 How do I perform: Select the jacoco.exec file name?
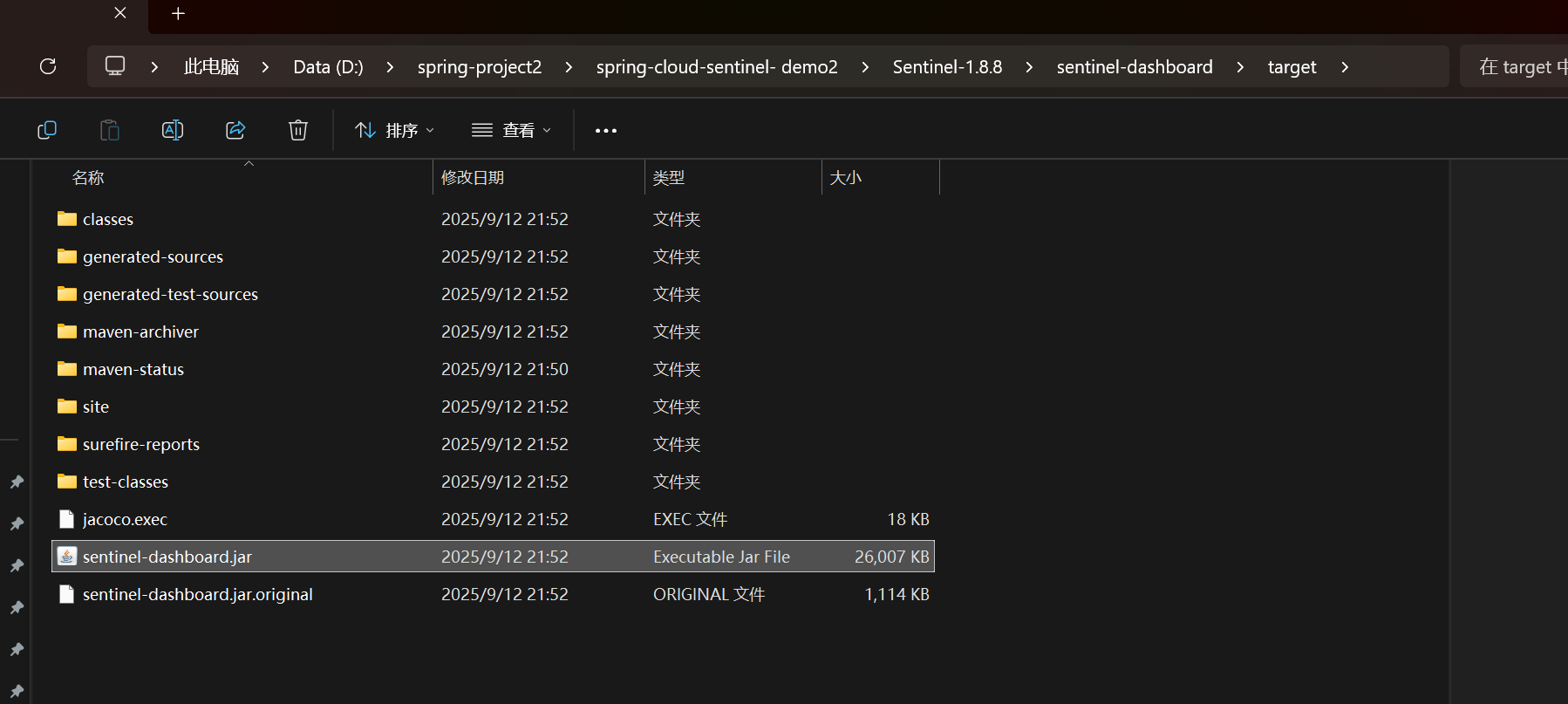125,519
